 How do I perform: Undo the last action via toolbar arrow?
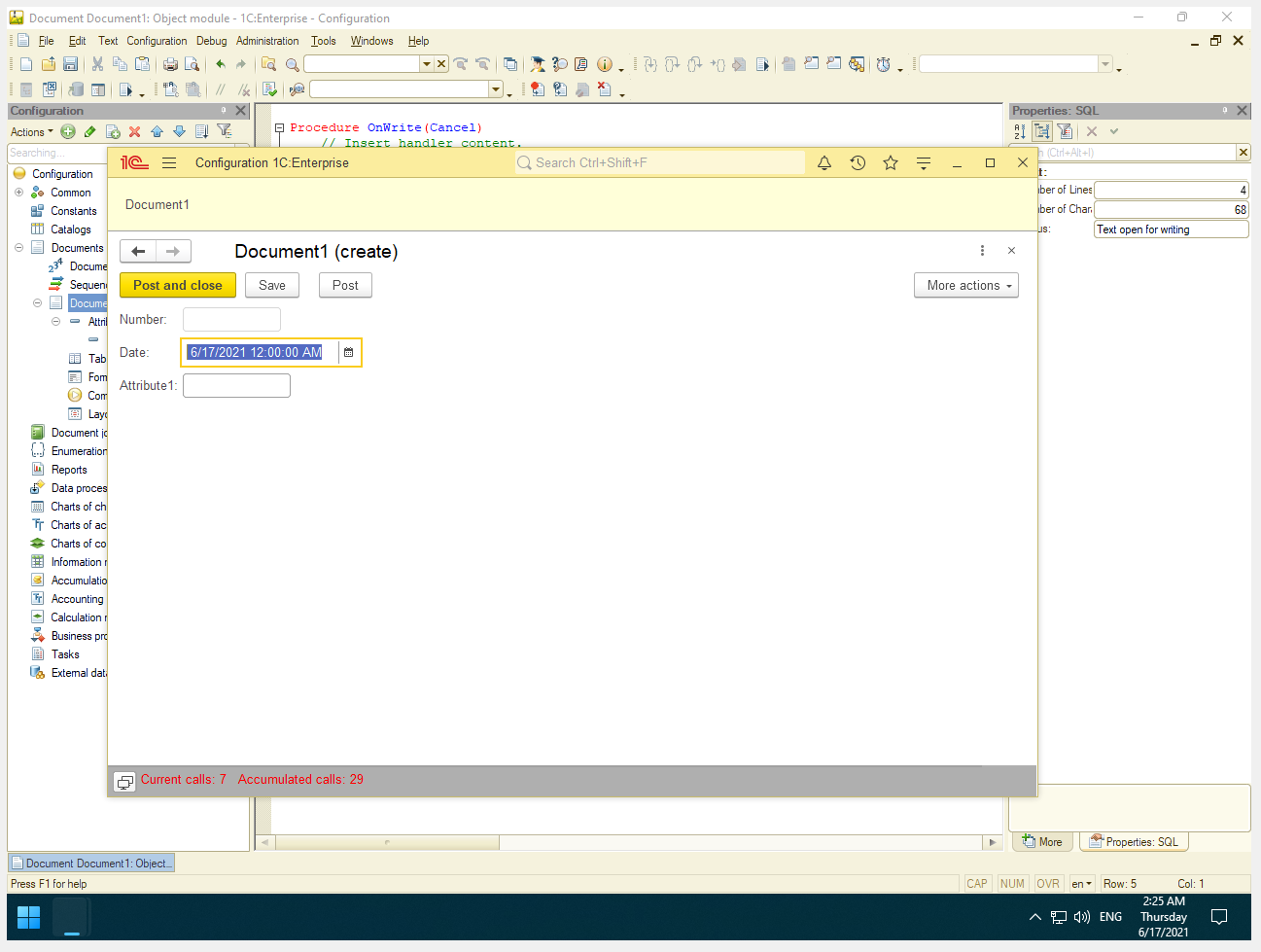[x=221, y=64]
